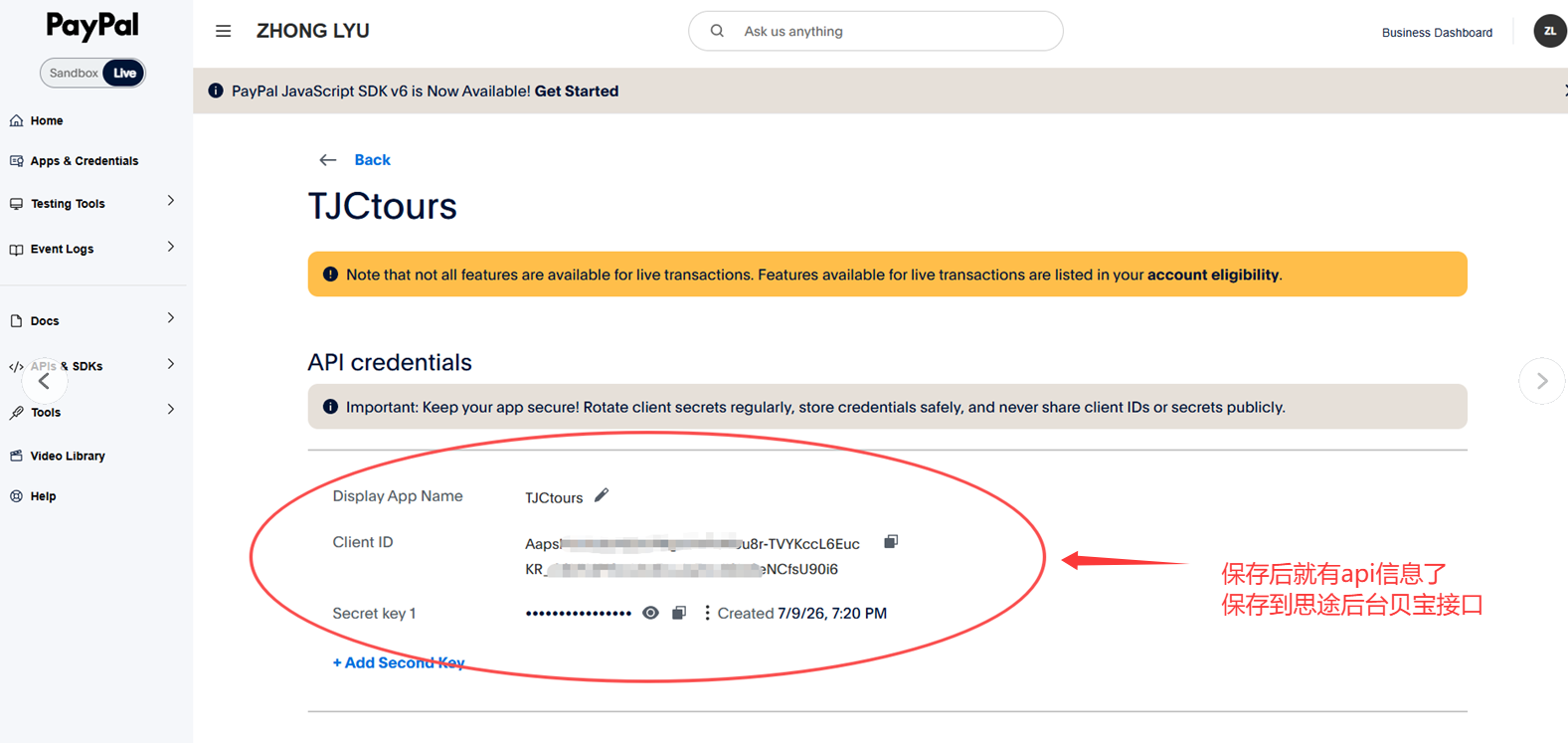Open account eligibility link

point(1213,275)
